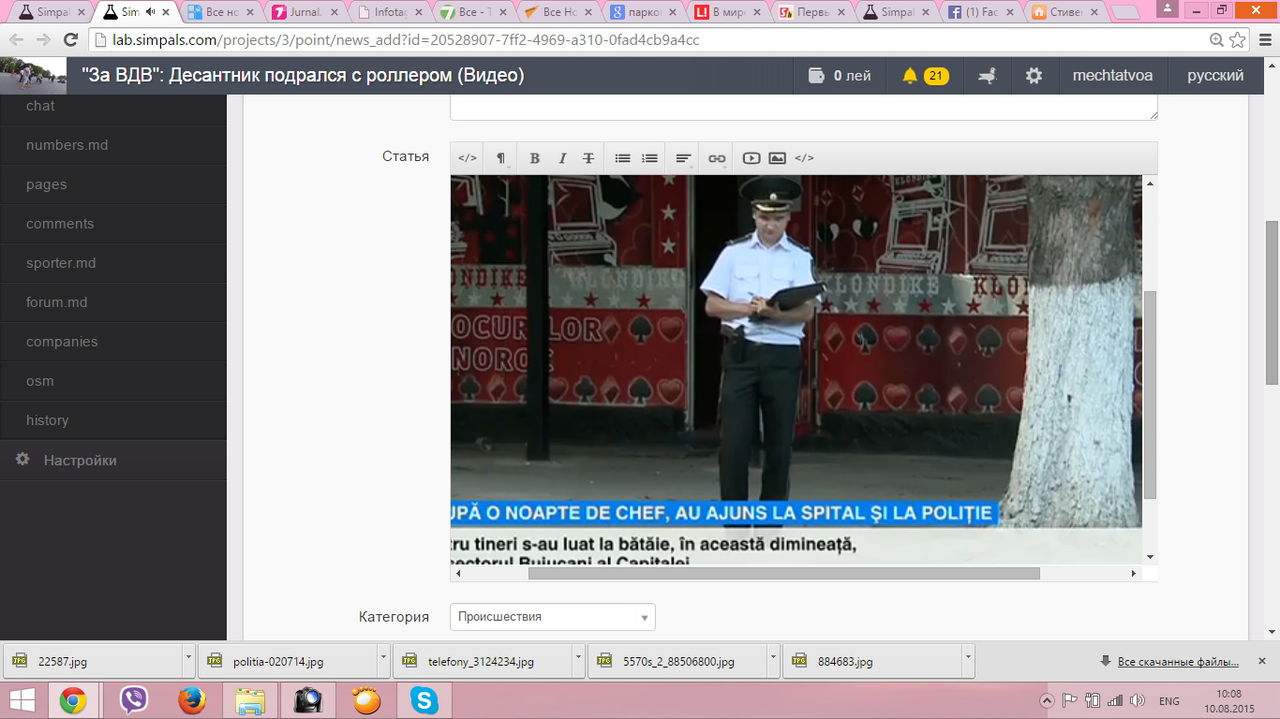Image resolution: width=1280 pixels, height=719 pixels.
Task: Open Настройки settings in sidebar
Action: pos(113,460)
